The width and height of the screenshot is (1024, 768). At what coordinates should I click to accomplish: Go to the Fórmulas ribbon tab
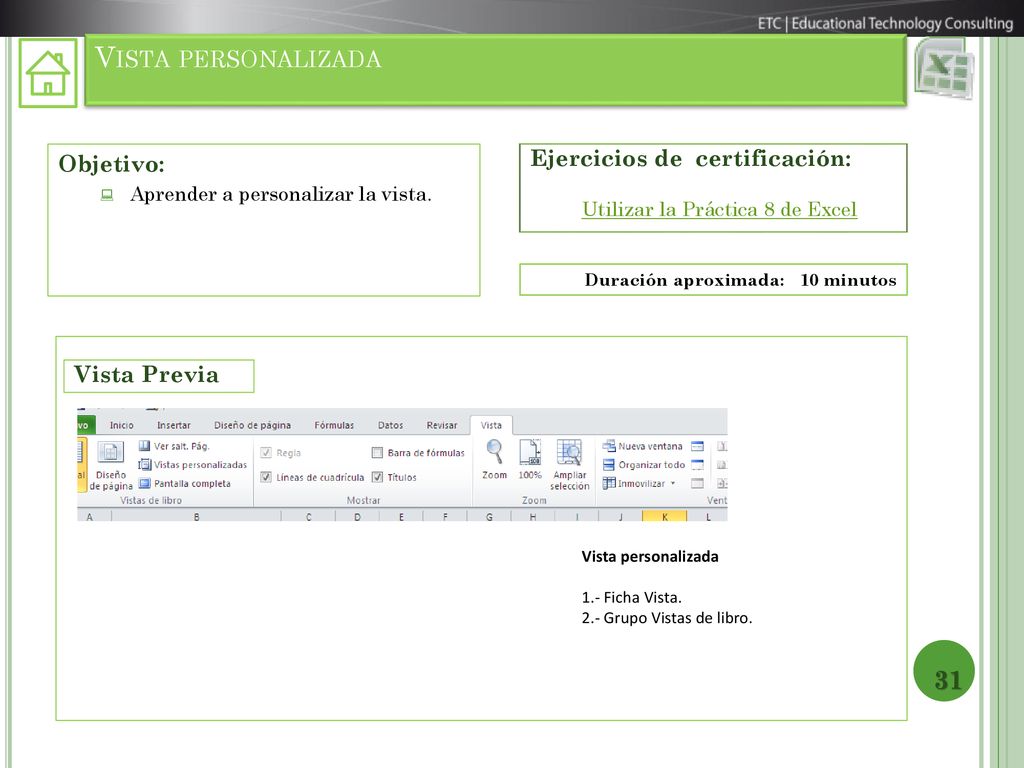(334, 425)
